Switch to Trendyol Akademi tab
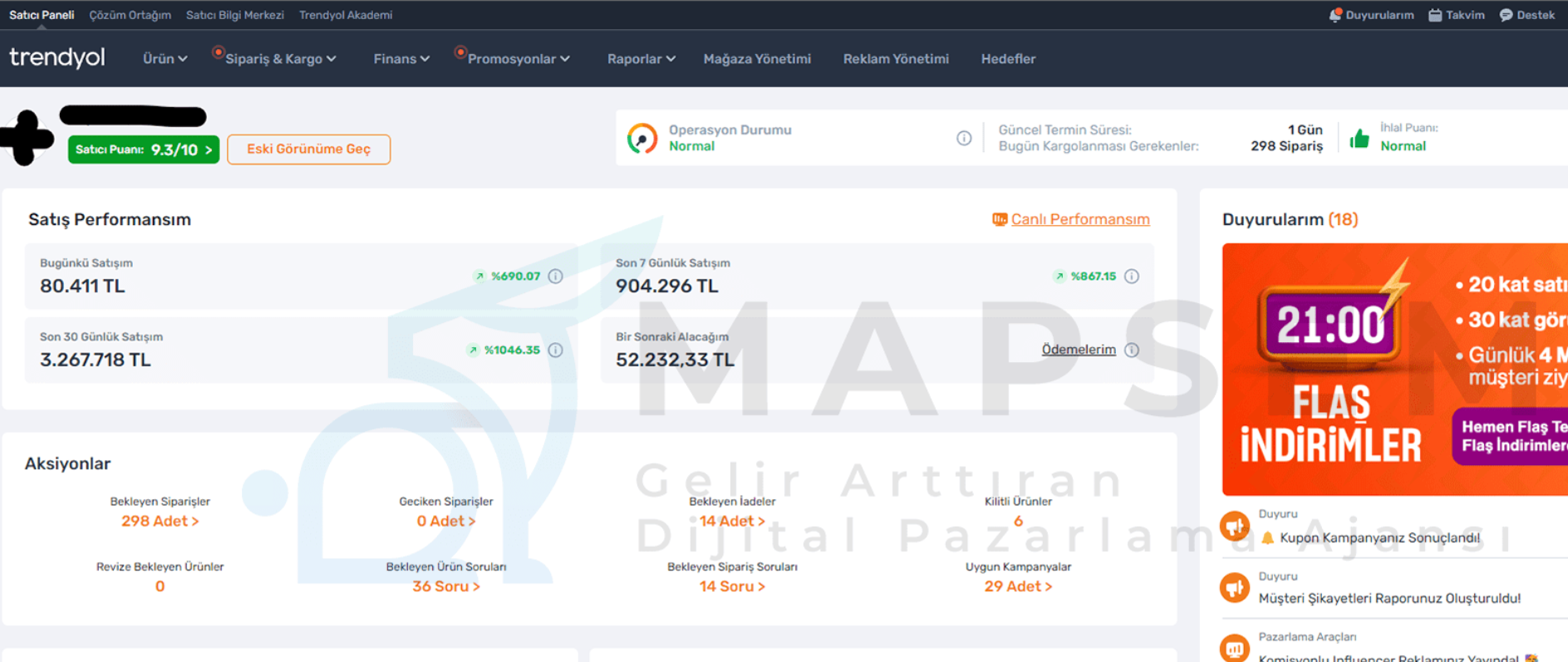This screenshot has width=1568, height=662. 346,15
